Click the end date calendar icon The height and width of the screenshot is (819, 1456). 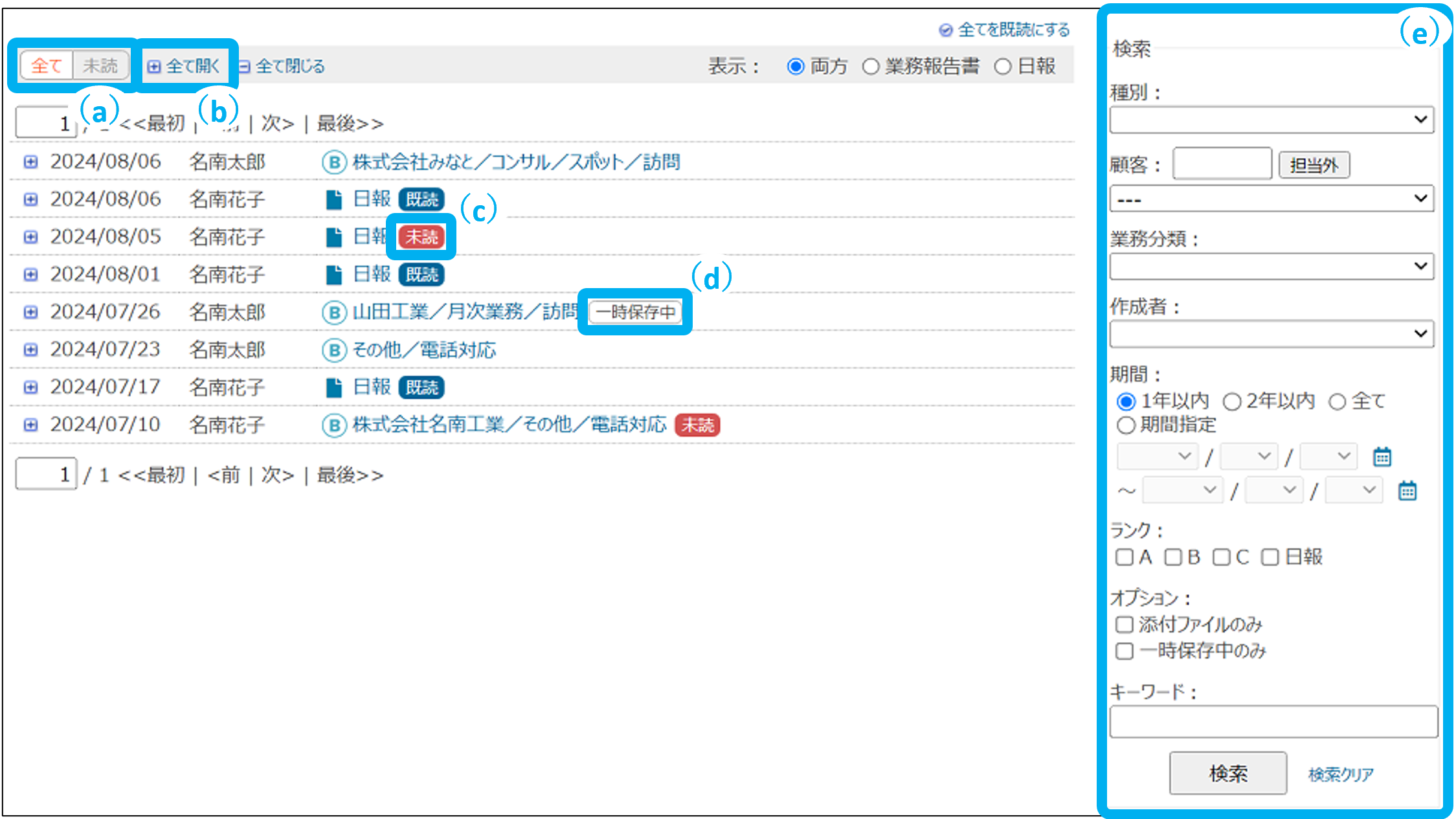point(1407,491)
